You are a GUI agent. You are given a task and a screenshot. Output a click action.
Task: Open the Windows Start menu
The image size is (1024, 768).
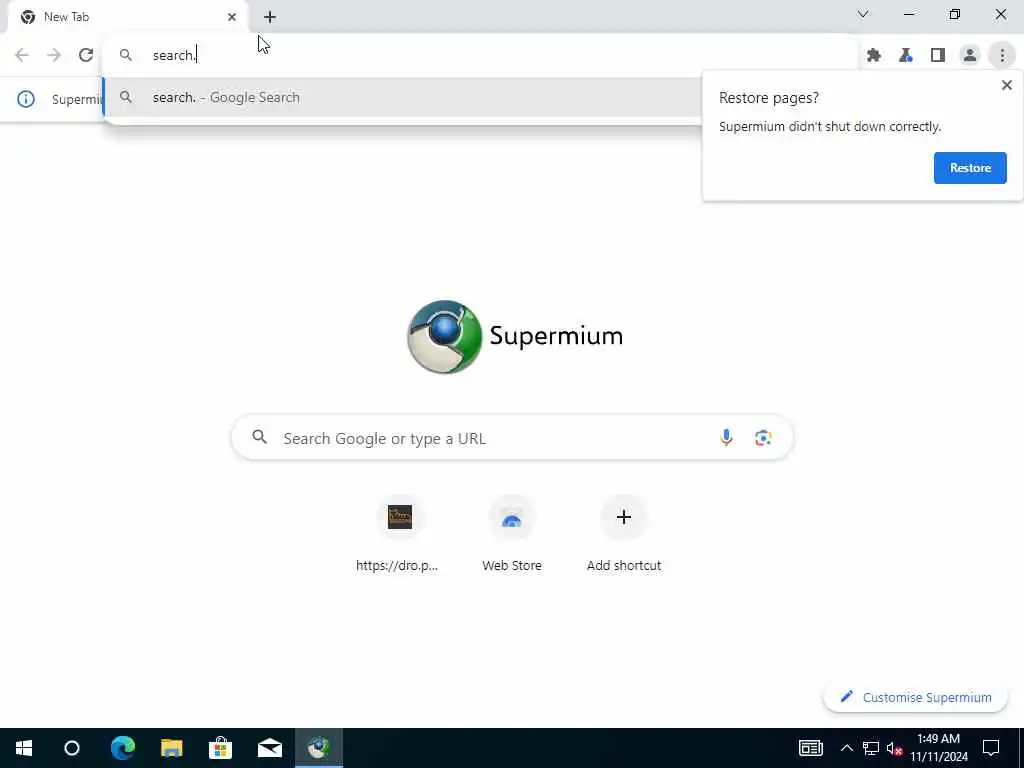click(x=24, y=748)
